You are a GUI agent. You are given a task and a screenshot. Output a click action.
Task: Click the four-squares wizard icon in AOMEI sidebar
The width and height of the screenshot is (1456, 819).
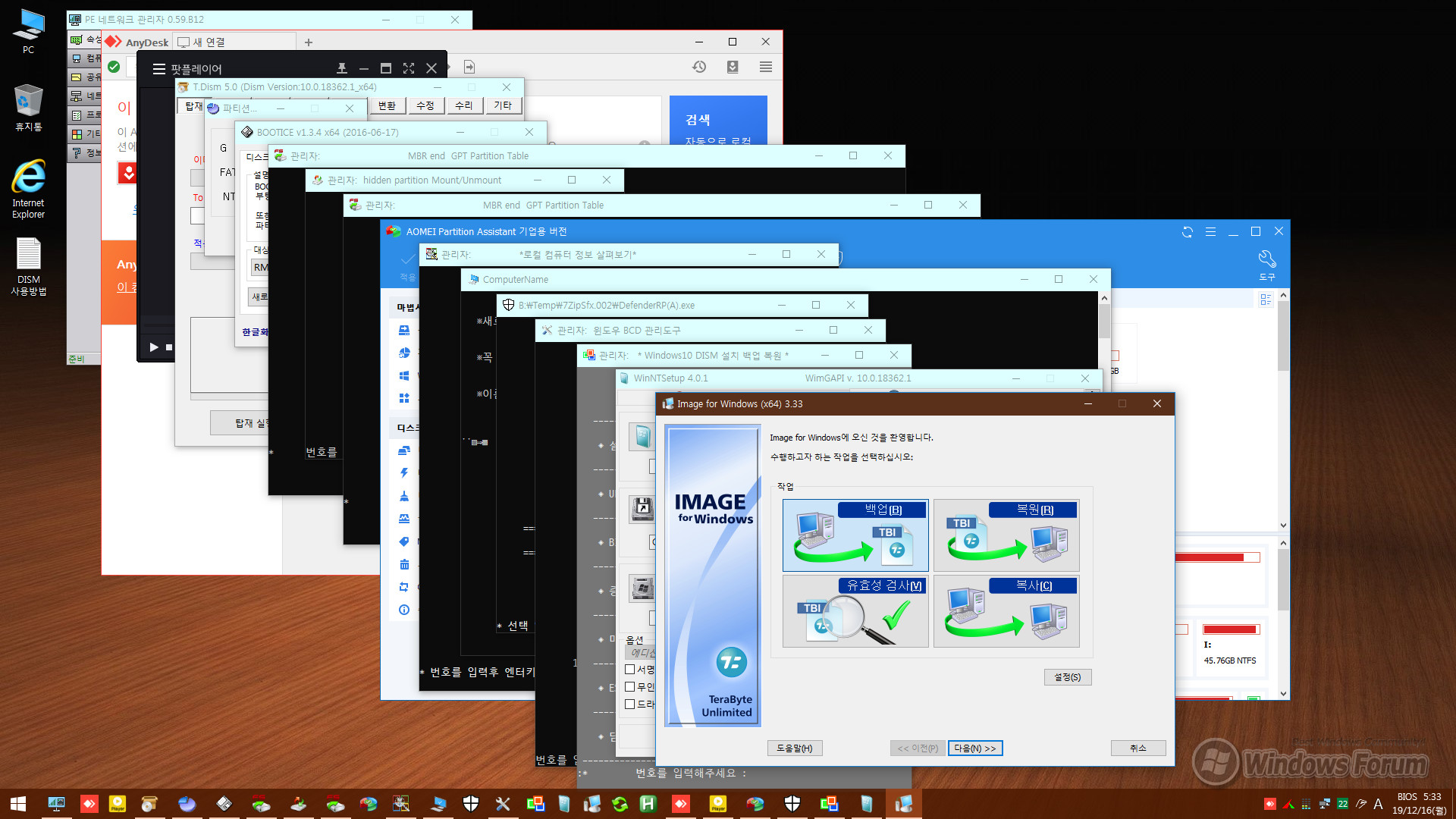tap(404, 398)
